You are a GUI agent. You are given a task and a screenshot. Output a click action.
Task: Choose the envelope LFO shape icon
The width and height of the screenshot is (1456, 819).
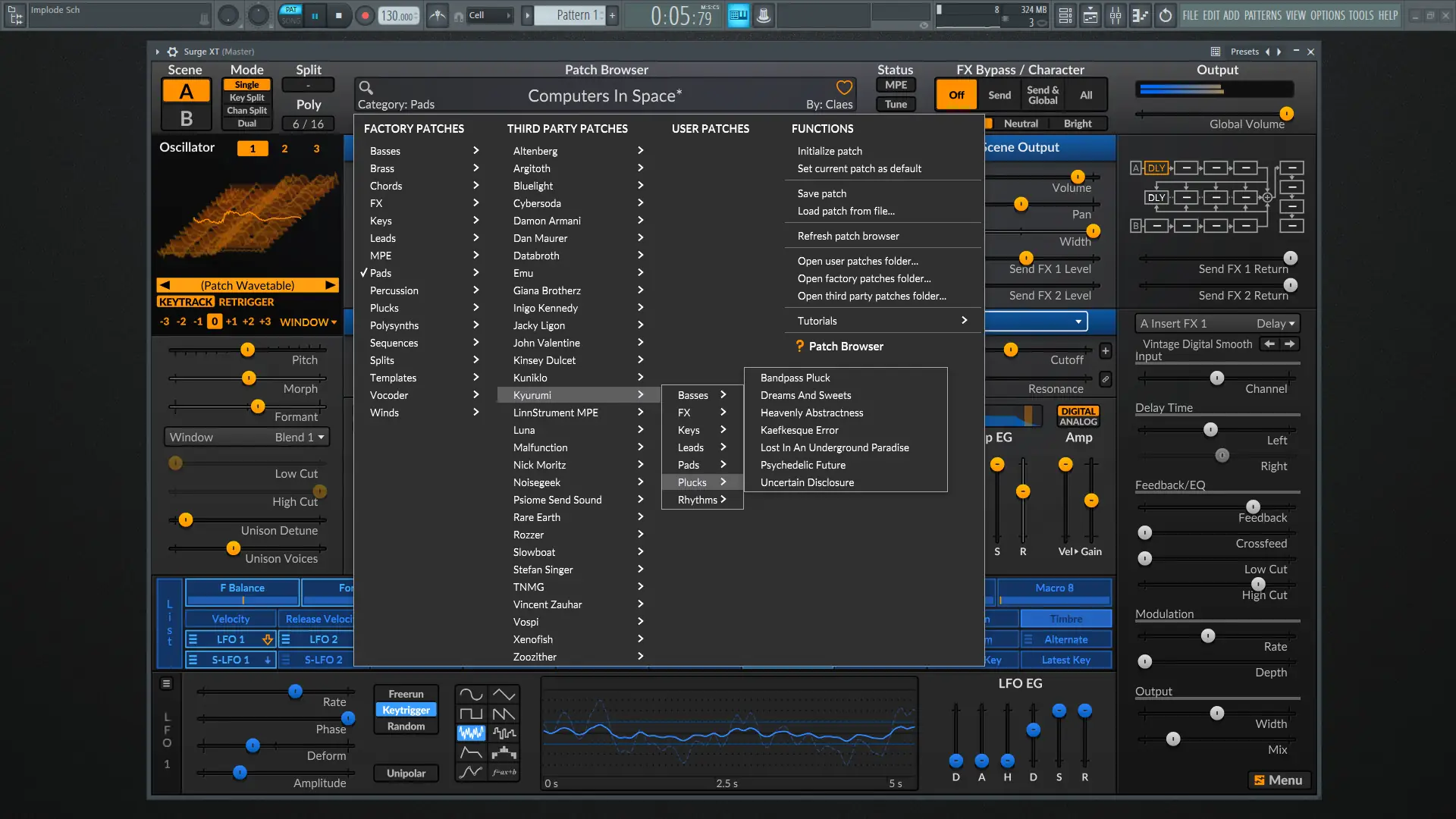point(470,752)
